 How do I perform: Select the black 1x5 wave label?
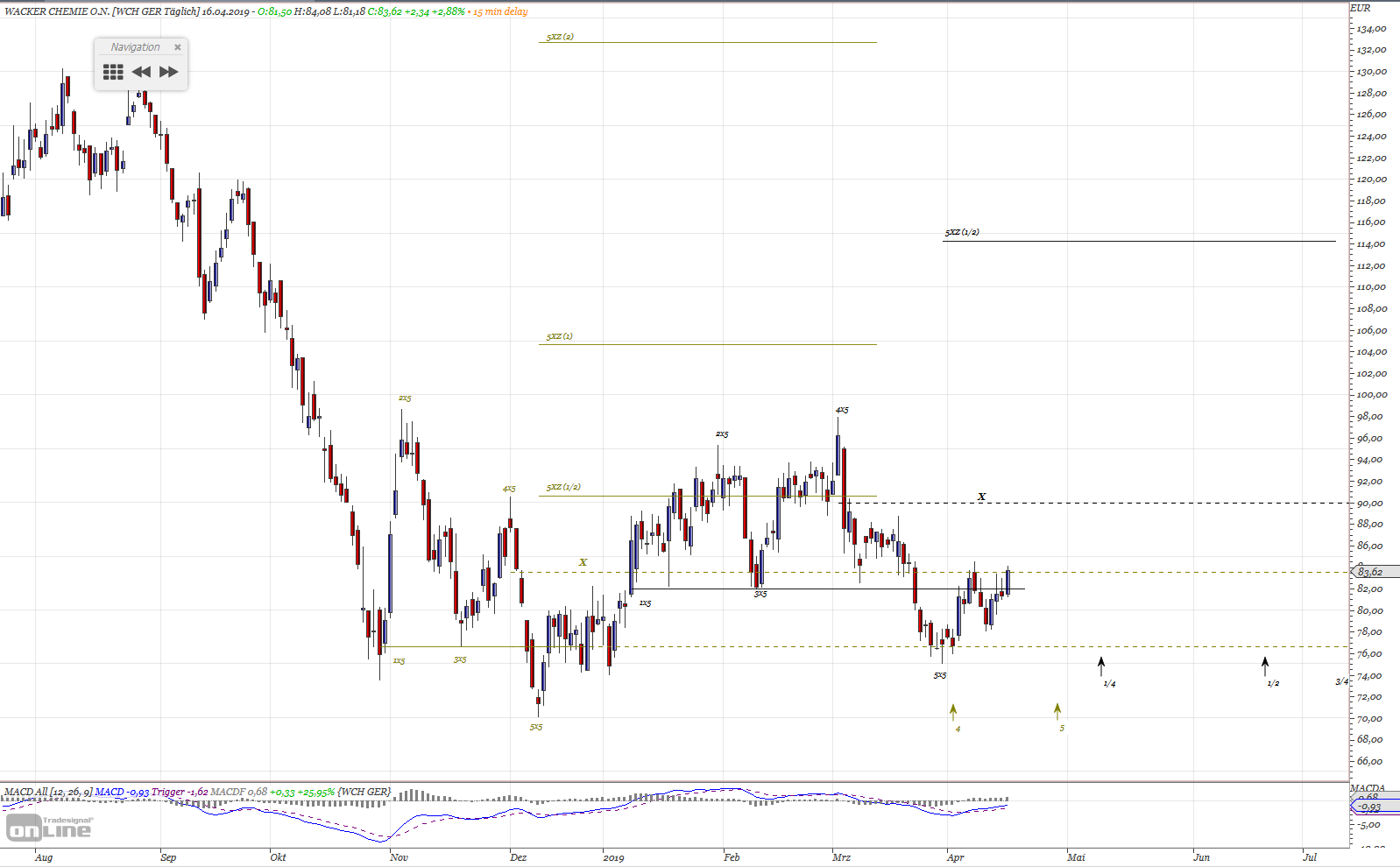pos(645,603)
